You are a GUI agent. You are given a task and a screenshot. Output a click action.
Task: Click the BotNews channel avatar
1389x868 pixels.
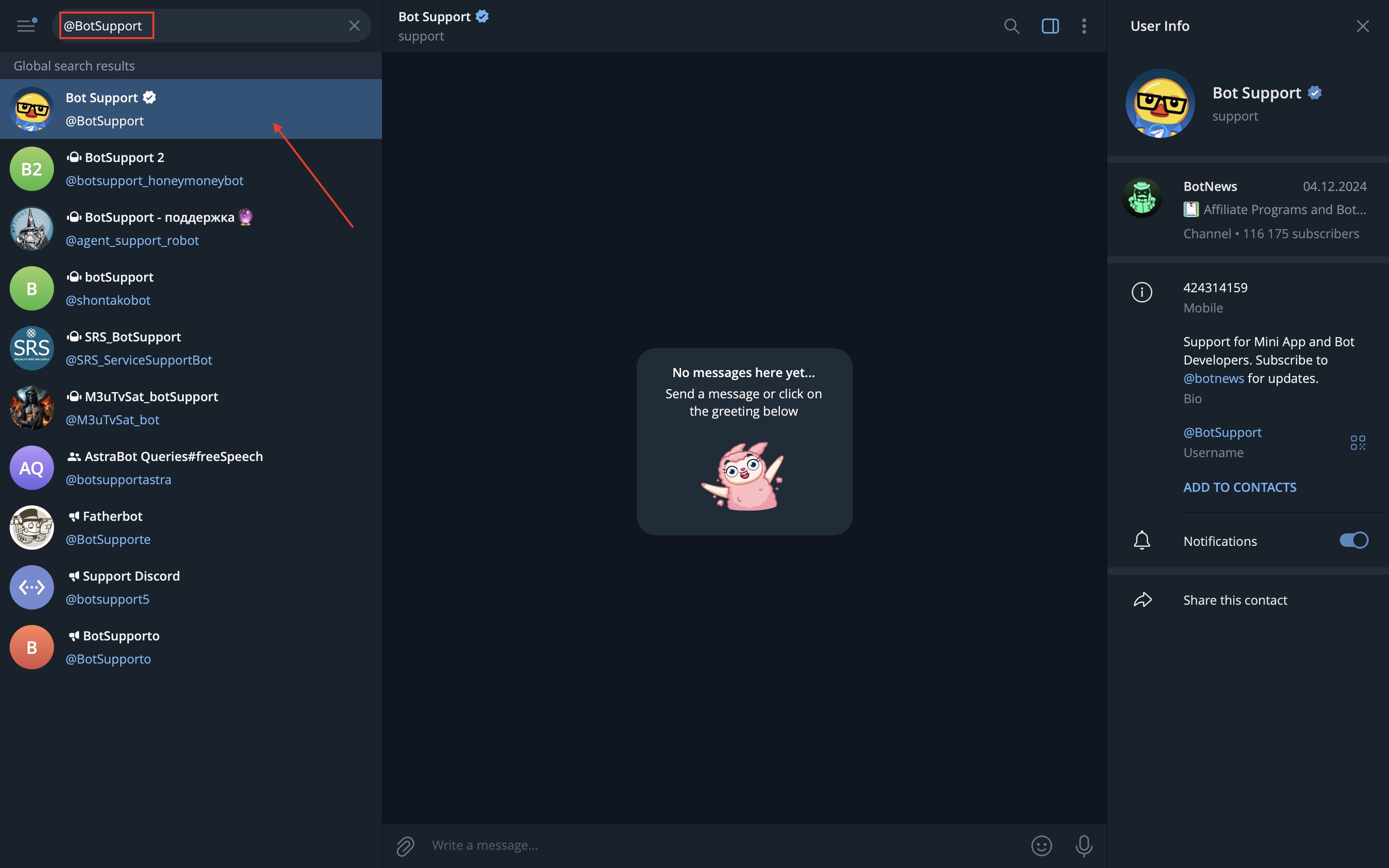click(1142, 198)
